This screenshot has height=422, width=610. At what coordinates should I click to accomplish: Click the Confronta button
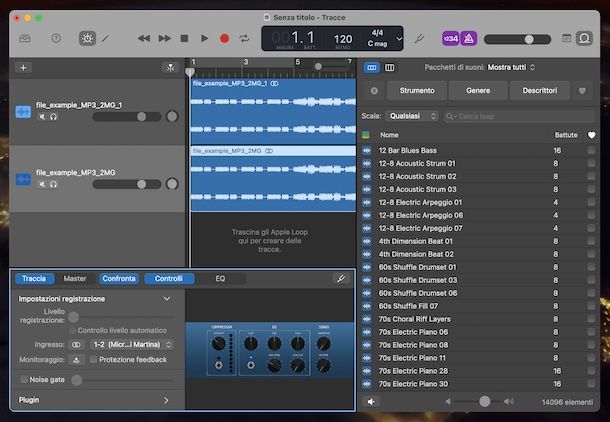click(119, 278)
